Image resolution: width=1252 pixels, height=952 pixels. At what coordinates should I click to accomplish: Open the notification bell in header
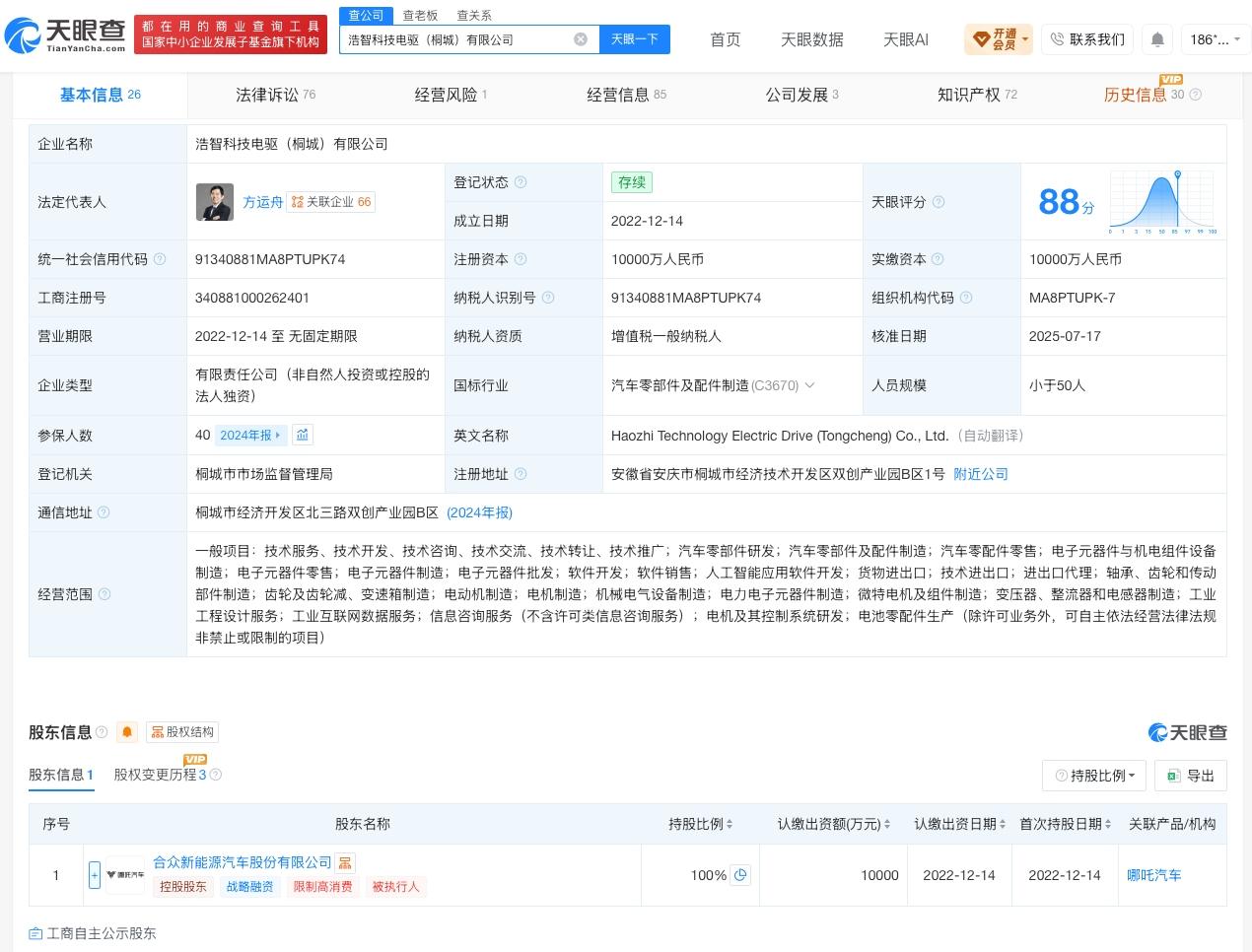coord(1157,39)
